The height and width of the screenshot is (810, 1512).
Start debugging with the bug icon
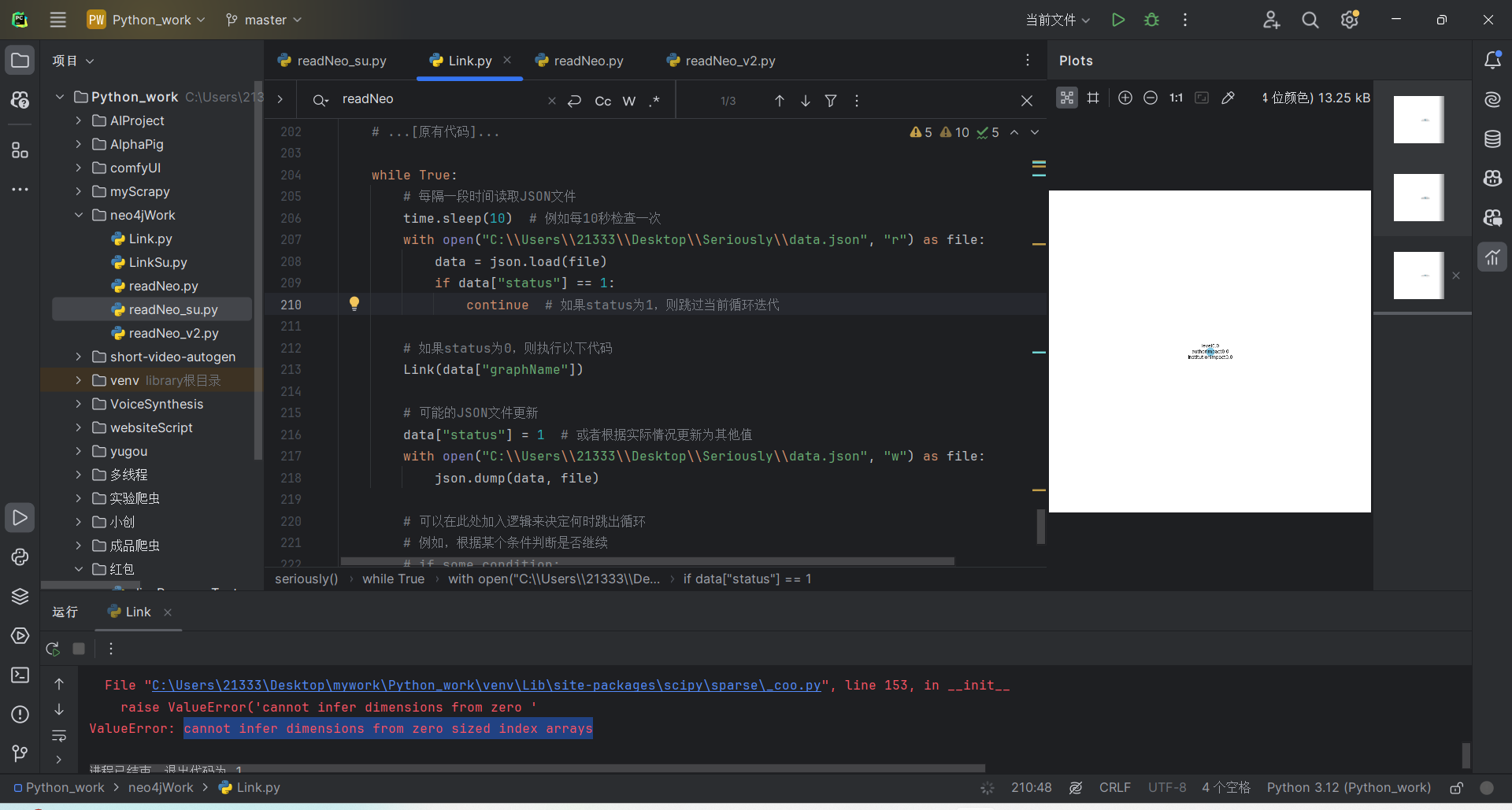[x=1151, y=20]
